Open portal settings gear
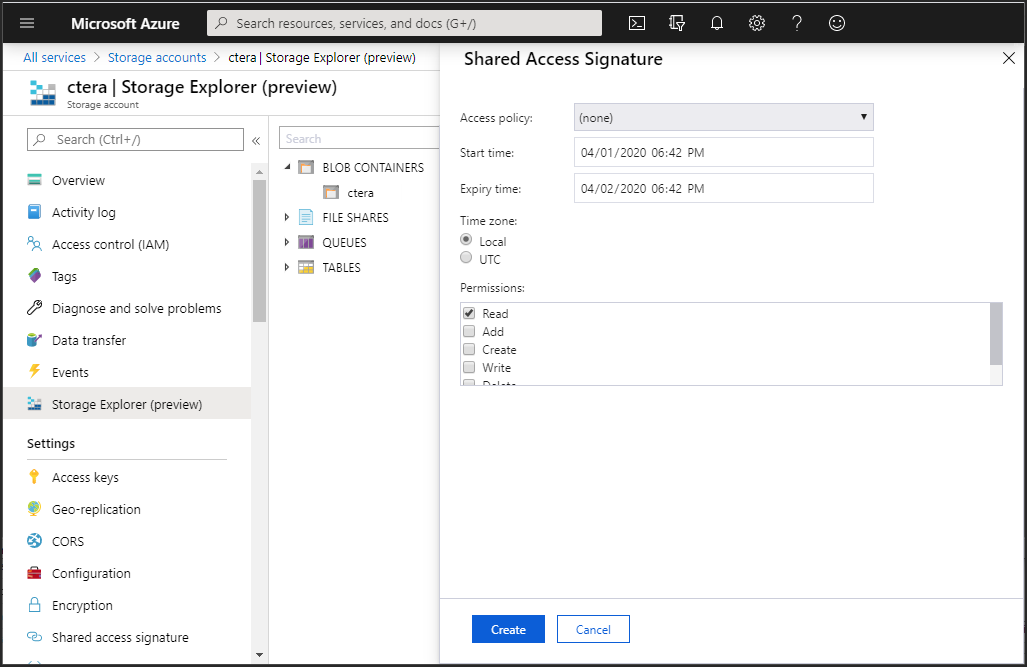This screenshot has width=1027, height=667. tap(756, 24)
